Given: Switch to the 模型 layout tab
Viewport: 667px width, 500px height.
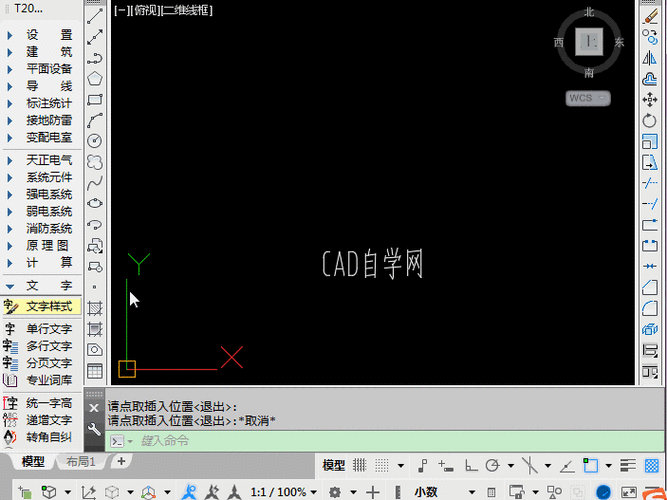Looking at the screenshot, I should [x=33, y=462].
